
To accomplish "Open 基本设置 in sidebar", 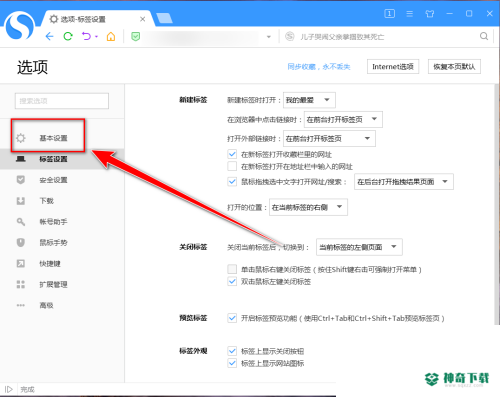I will pyautogui.click(x=62, y=138).
